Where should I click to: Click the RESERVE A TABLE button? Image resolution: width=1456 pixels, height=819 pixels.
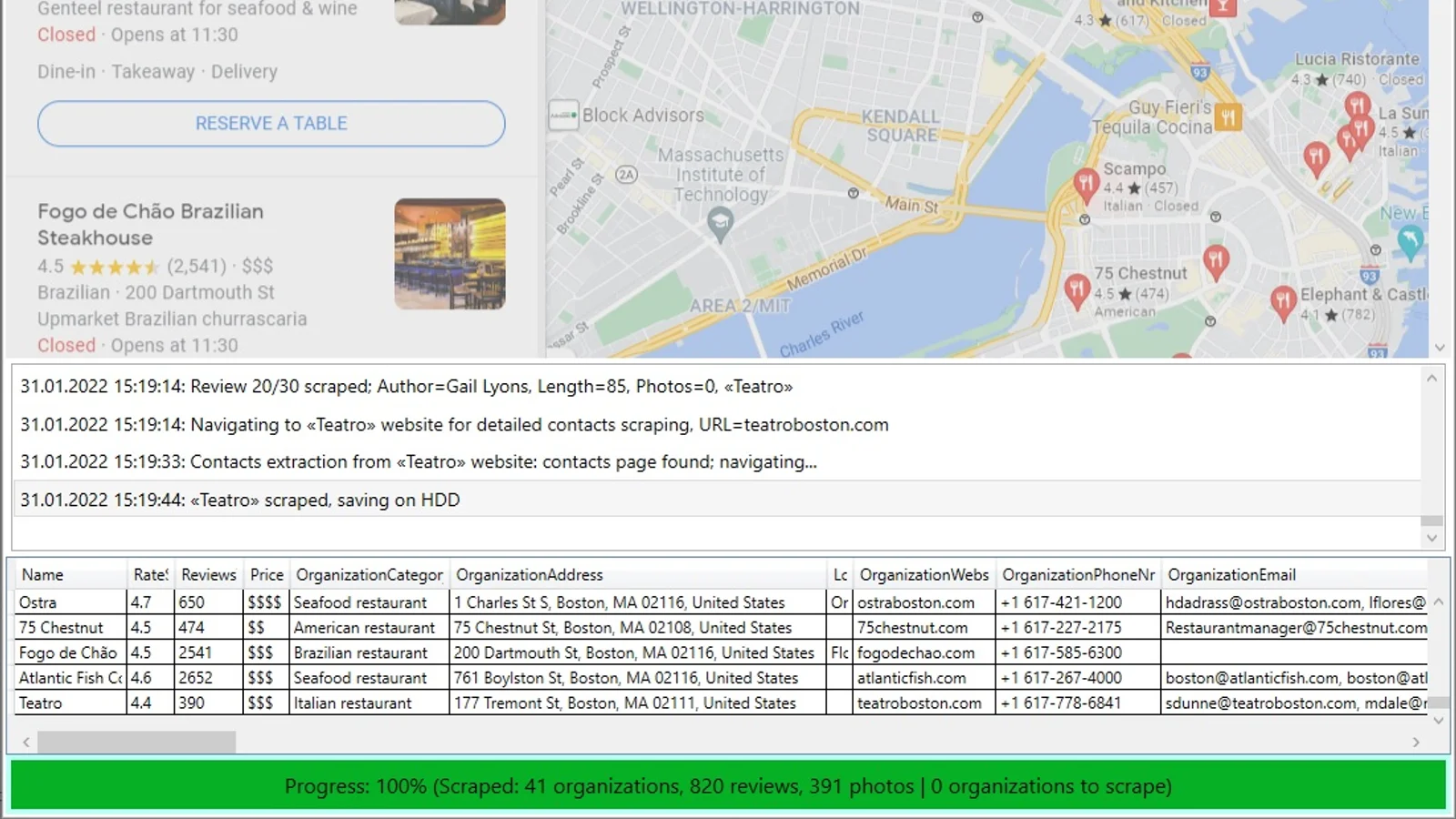click(x=271, y=124)
